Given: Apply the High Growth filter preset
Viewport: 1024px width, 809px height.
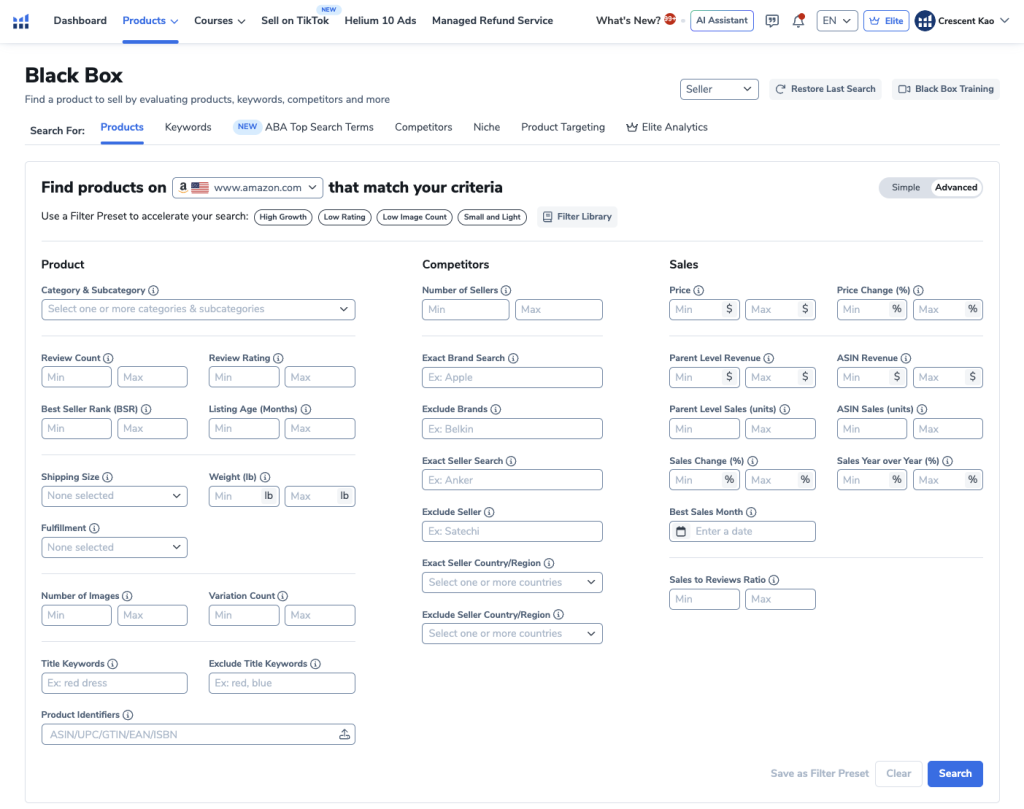Looking at the screenshot, I should [x=283, y=217].
